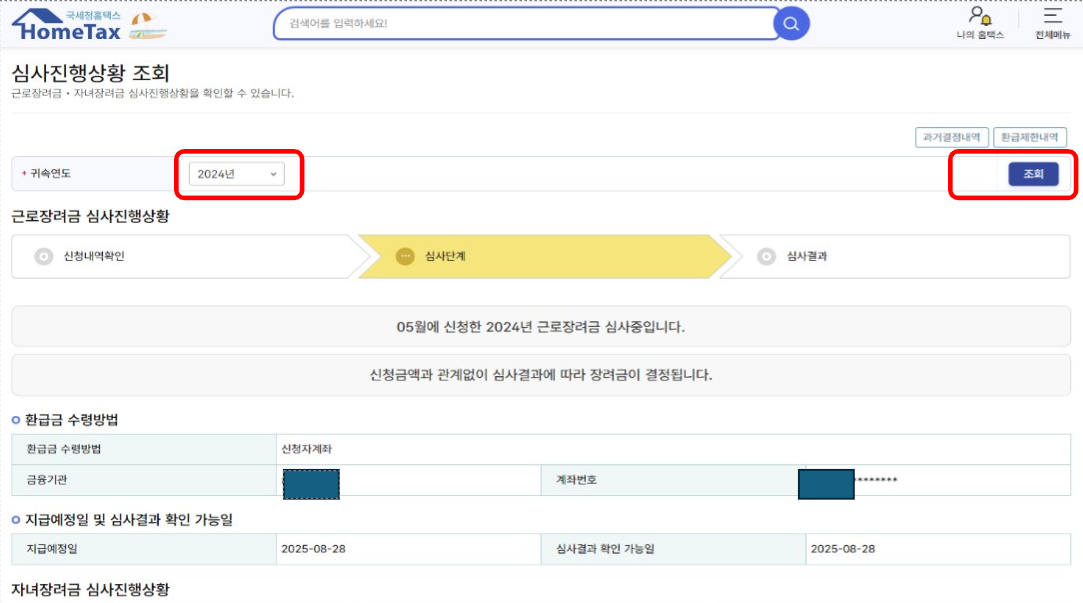
Task: Click the search magnifier icon
Action: (790, 23)
